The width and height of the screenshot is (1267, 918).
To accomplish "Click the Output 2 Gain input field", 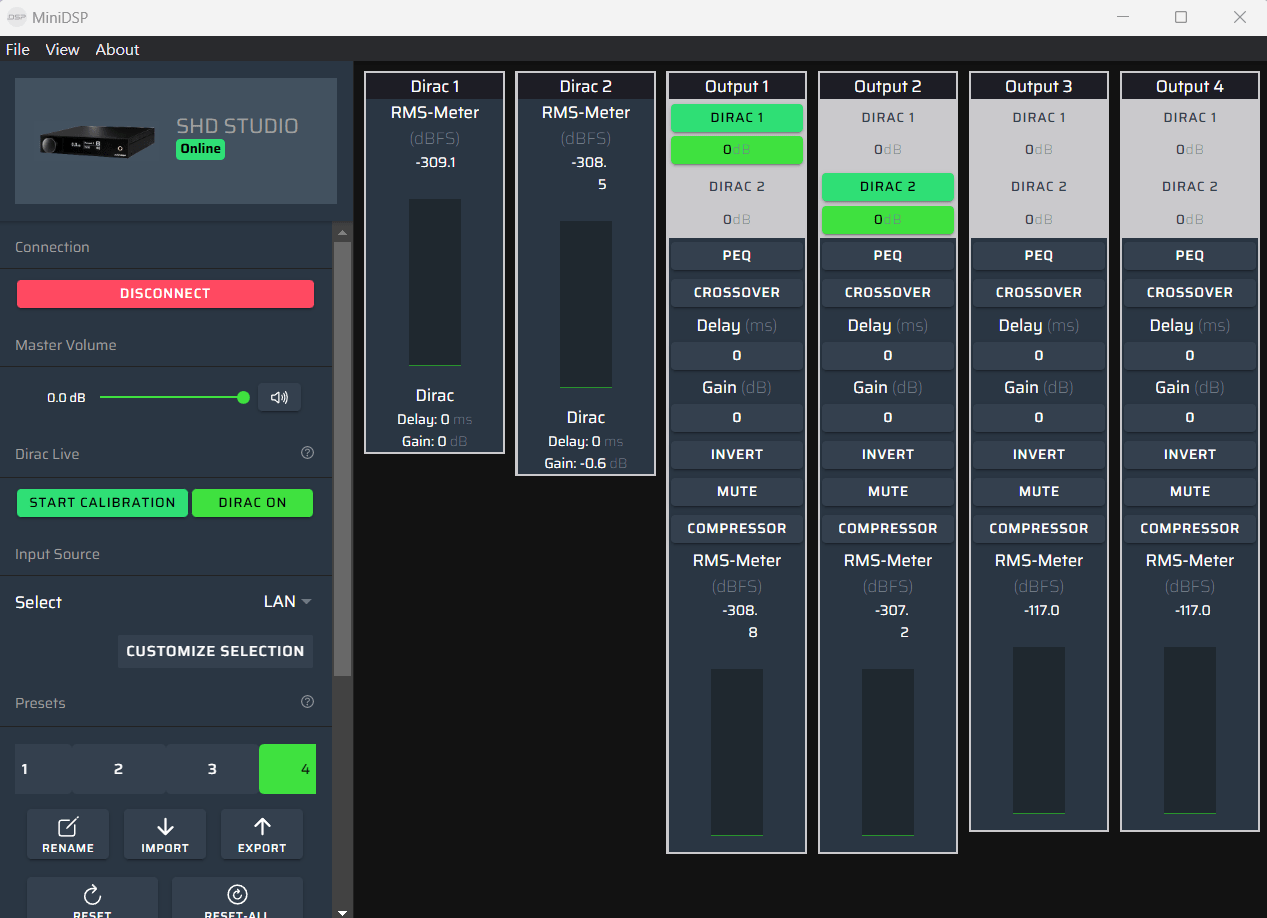I will point(888,417).
